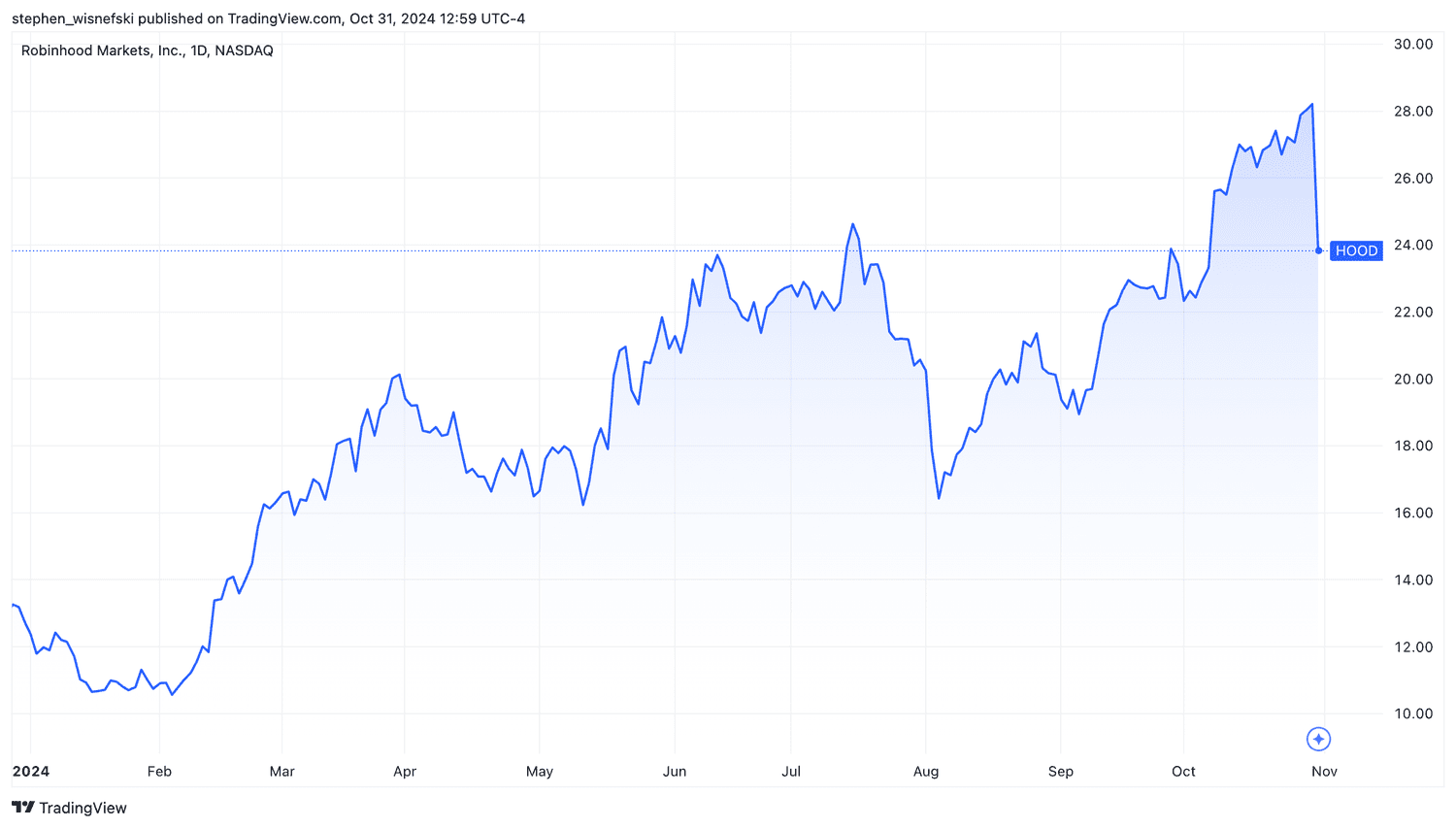Image resolution: width=1456 pixels, height=828 pixels.
Task: Click the 2024 label on the time axis
Action: (x=31, y=772)
